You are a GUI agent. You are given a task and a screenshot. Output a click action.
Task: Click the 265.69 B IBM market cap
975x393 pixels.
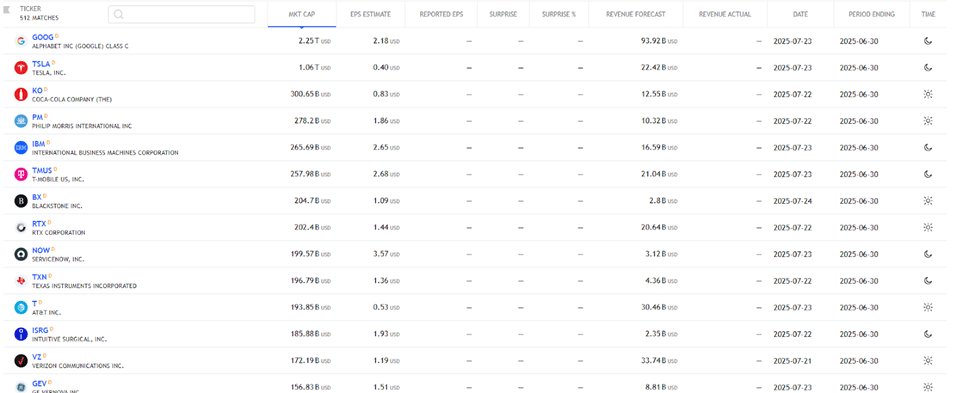(x=310, y=148)
